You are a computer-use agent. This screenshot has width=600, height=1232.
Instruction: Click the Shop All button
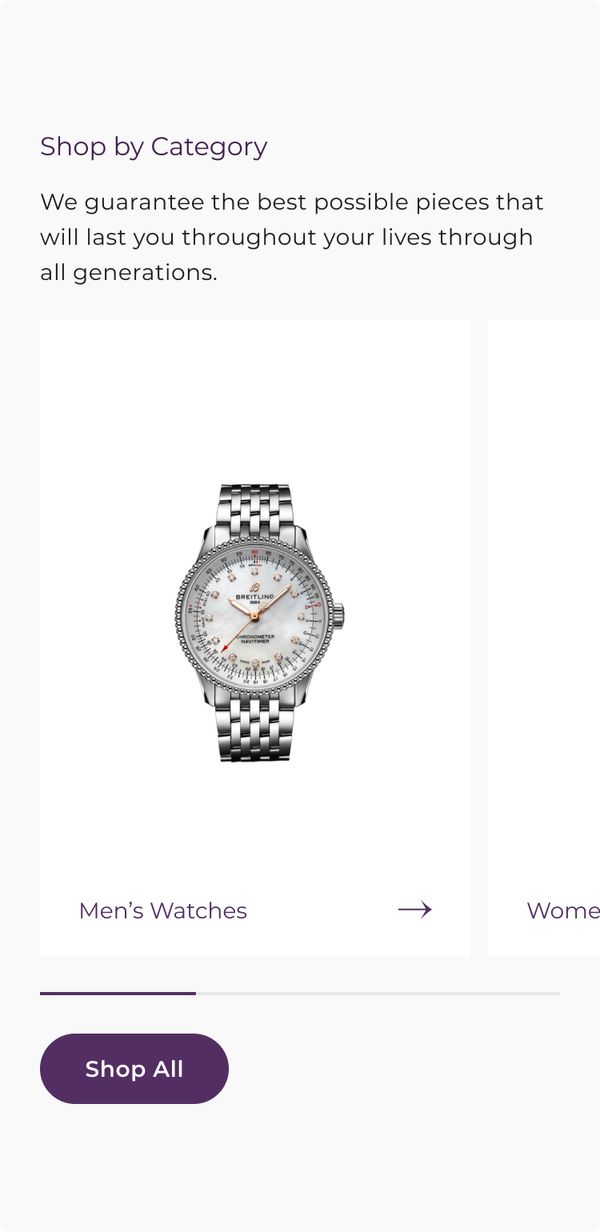click(x=134, y=1069)
